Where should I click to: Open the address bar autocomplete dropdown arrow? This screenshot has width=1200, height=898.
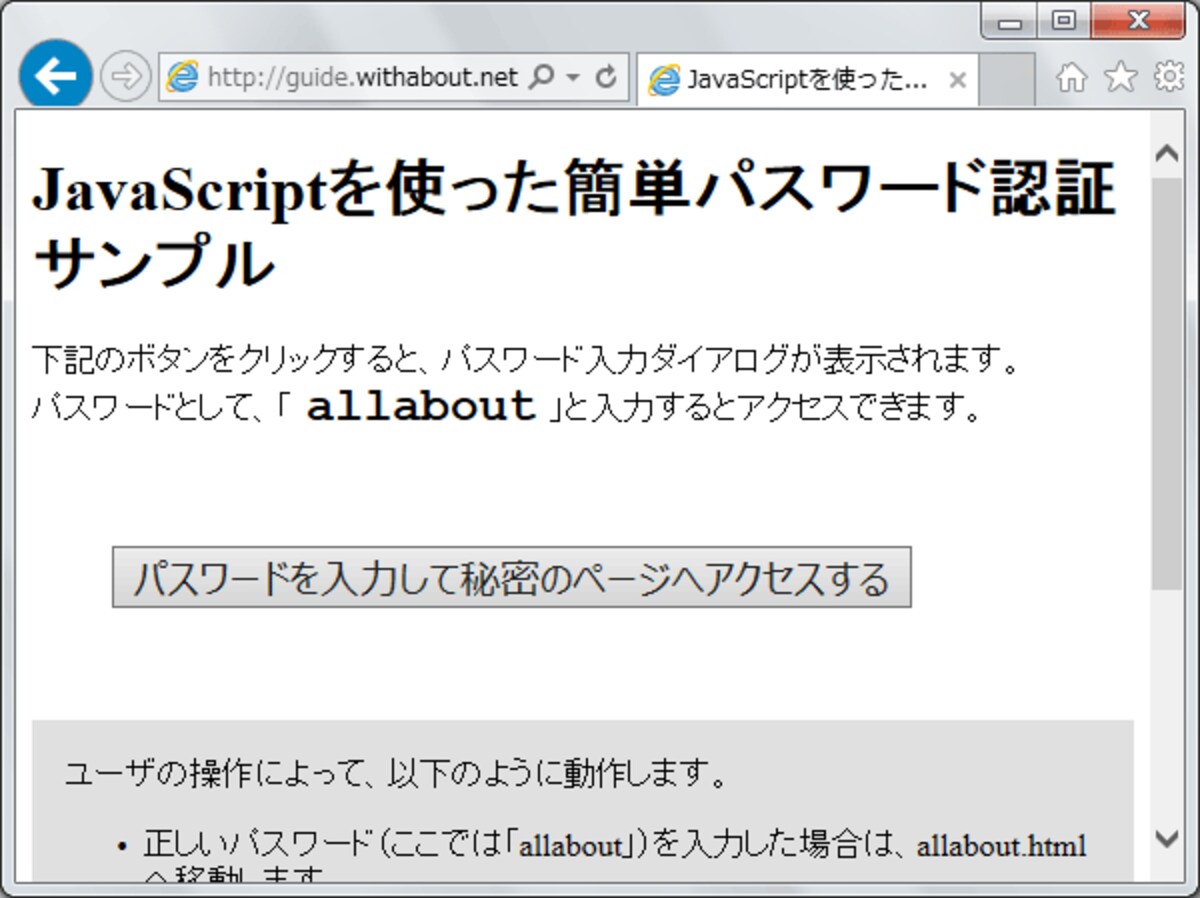573,78
